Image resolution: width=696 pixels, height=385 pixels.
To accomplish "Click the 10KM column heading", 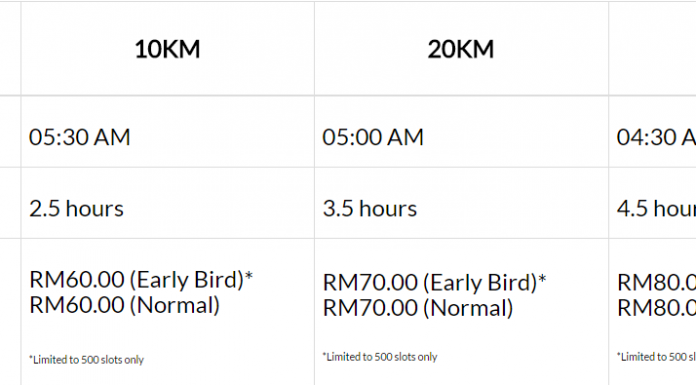I will [167, 49].
